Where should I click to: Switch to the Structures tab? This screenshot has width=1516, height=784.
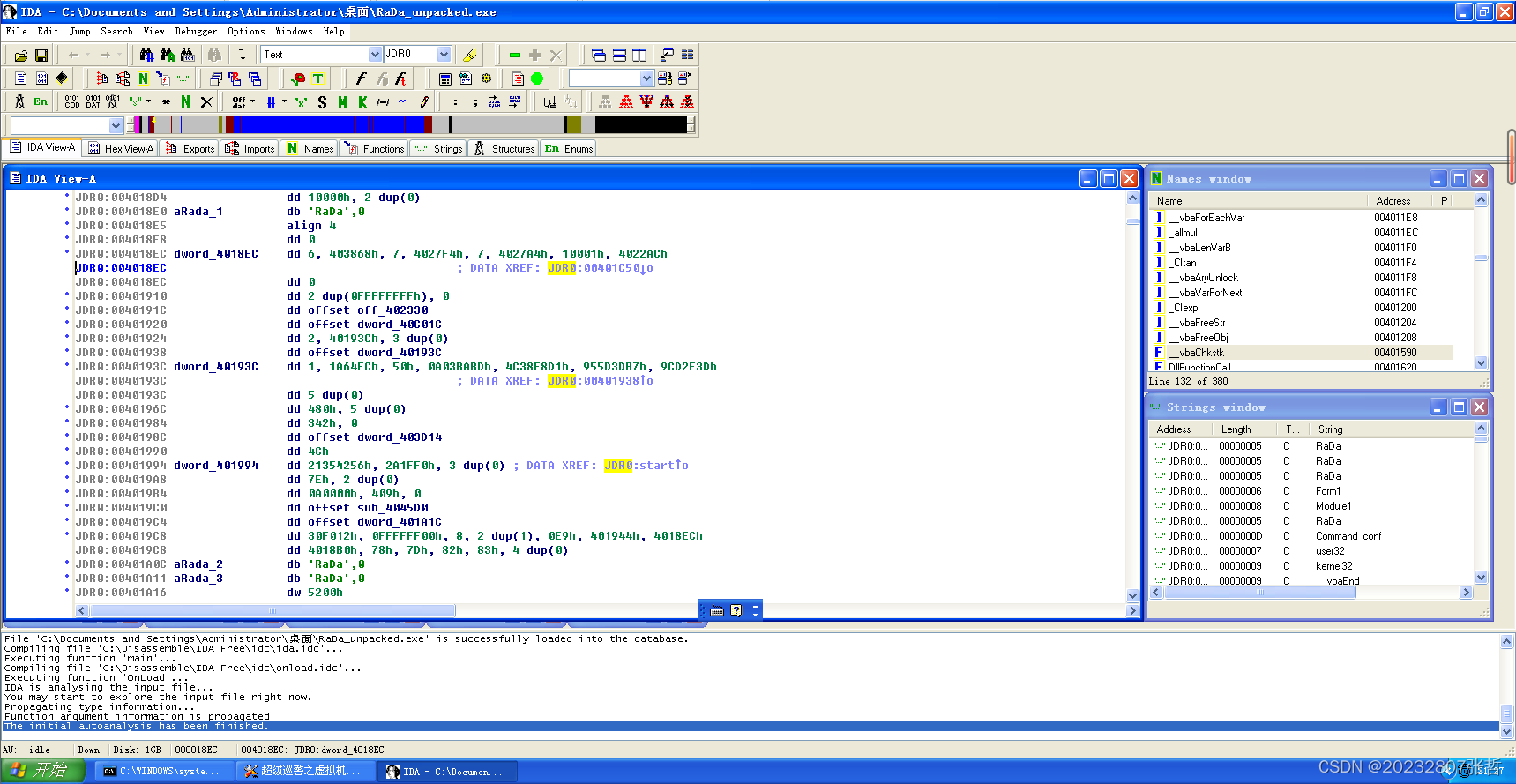[505, 149]
